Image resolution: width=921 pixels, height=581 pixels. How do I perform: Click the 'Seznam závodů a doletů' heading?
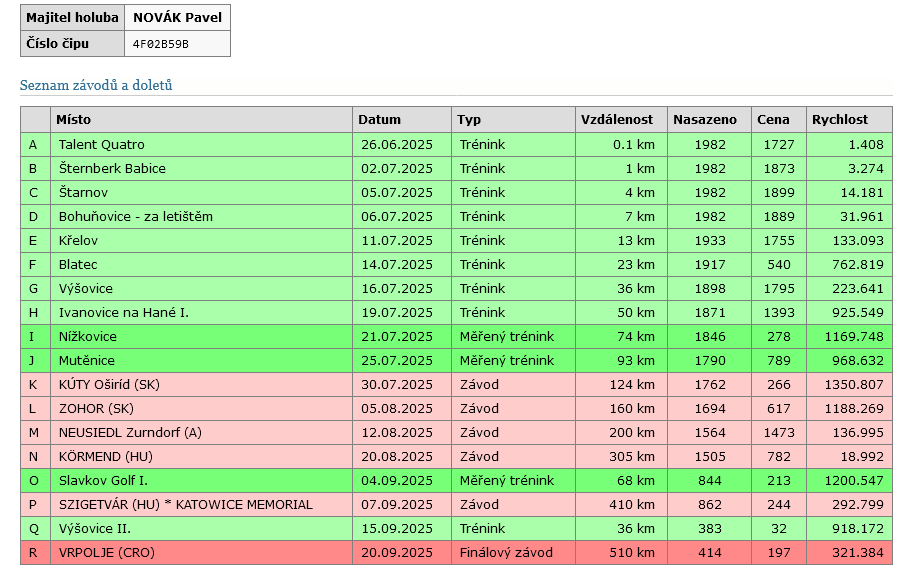pos(103,86)
